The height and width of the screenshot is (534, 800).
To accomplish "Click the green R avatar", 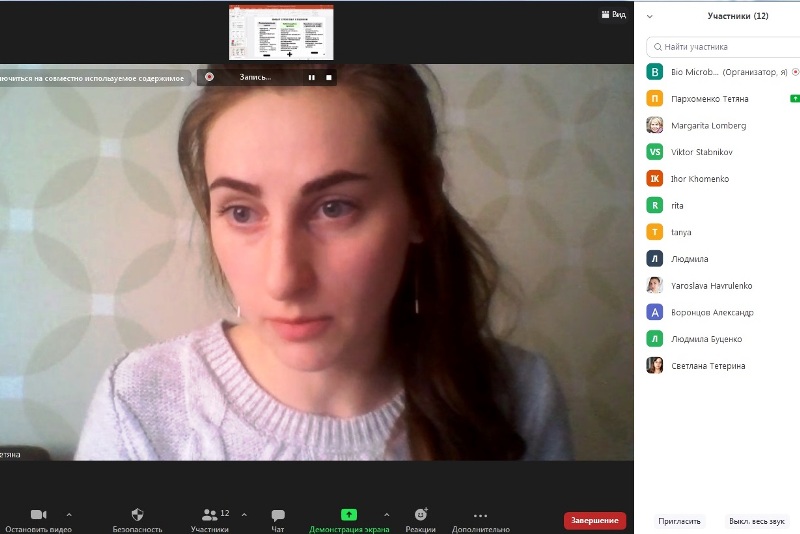I will pyautogui.click(x=655, y=205).
